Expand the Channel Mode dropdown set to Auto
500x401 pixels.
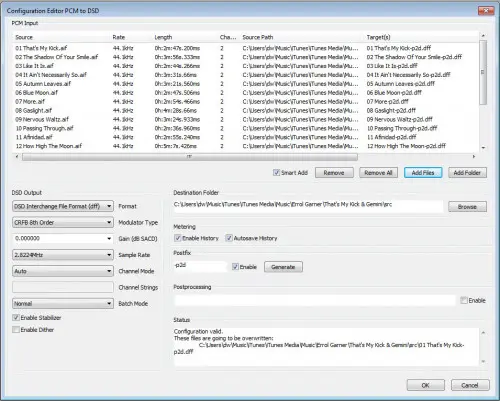point(63,271)
